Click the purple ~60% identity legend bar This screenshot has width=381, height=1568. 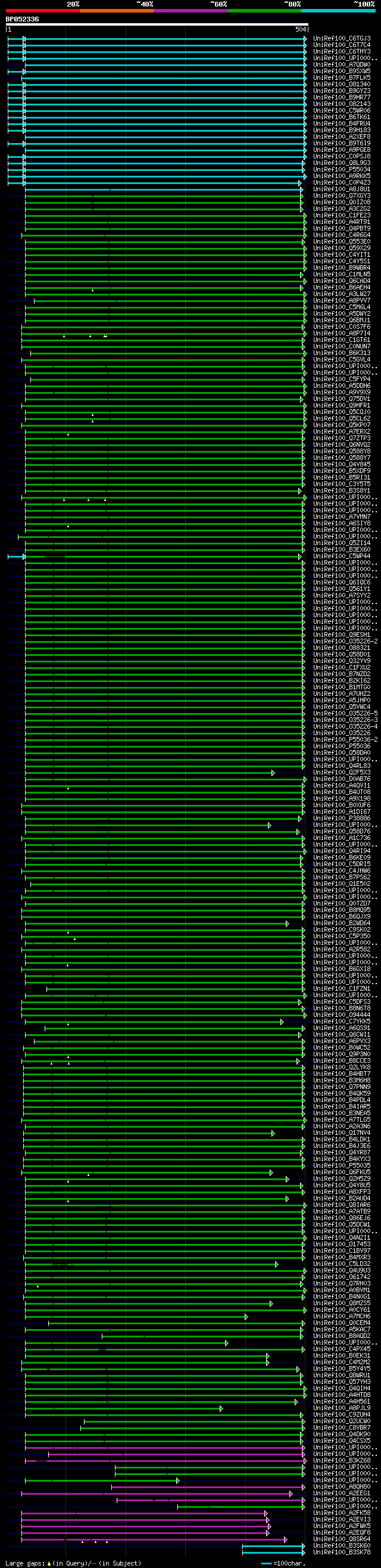click(190, 10)
